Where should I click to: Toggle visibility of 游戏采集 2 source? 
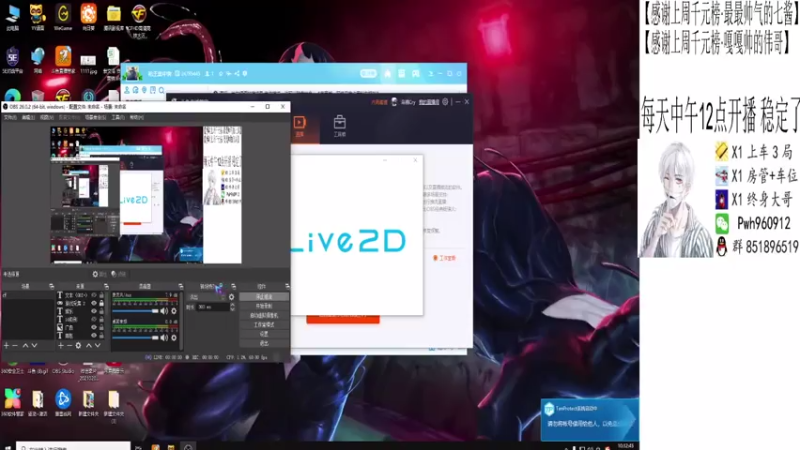(94, 303)
